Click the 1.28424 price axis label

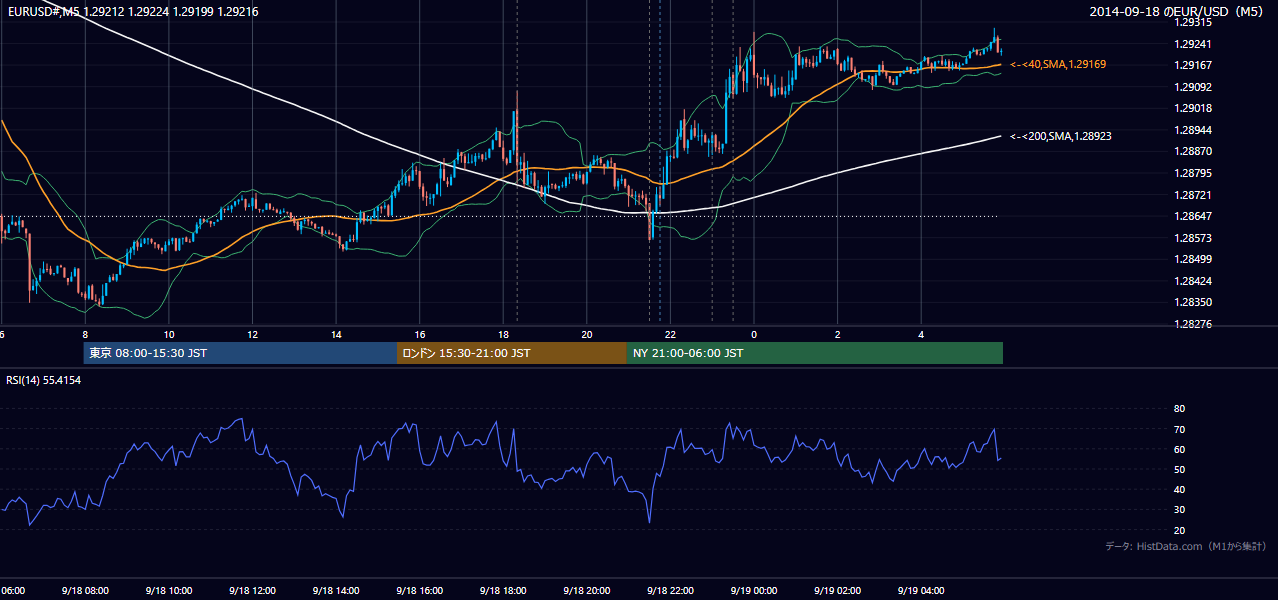coord(1193,281)
